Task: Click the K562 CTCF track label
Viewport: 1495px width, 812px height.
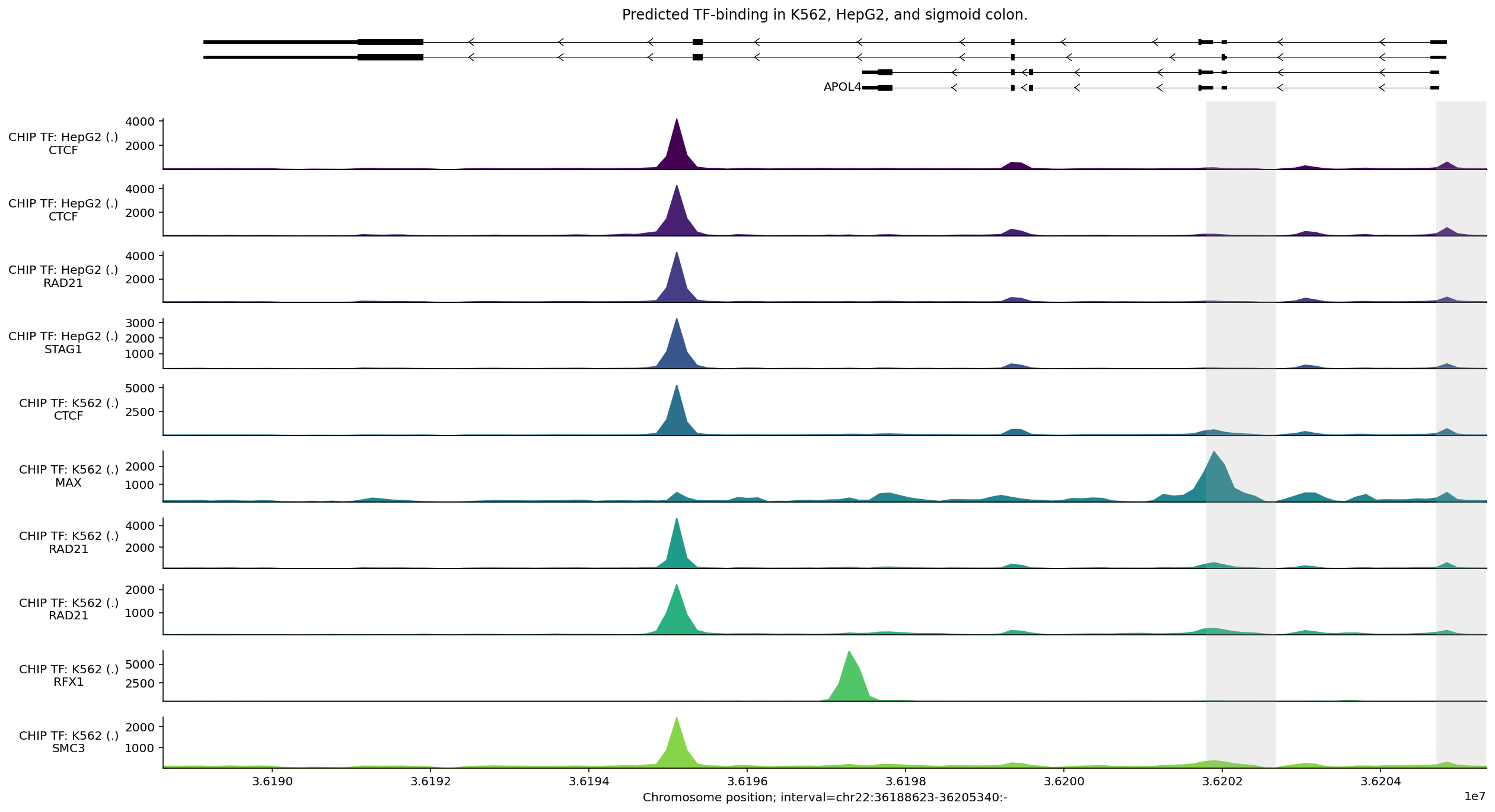Action: tap(68, 409)
